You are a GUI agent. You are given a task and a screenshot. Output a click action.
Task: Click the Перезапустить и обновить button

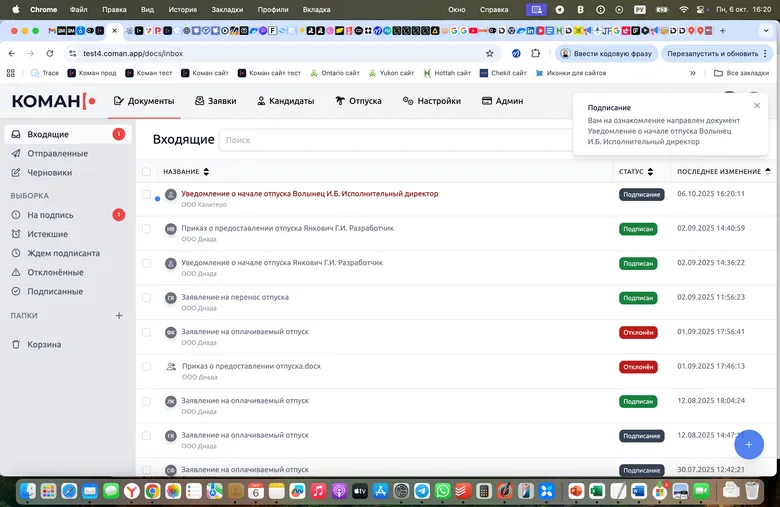pos(713,53)
